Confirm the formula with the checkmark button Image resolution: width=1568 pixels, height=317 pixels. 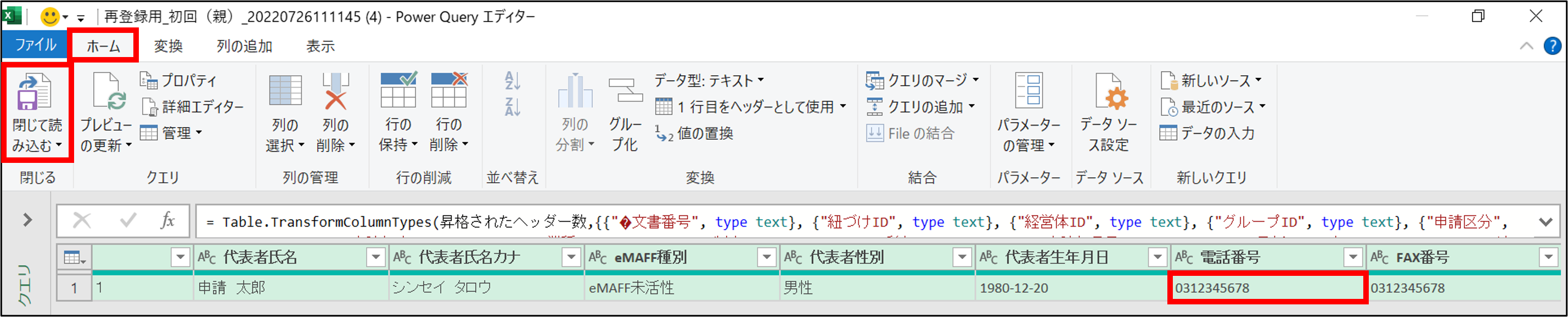click(128, 220)
